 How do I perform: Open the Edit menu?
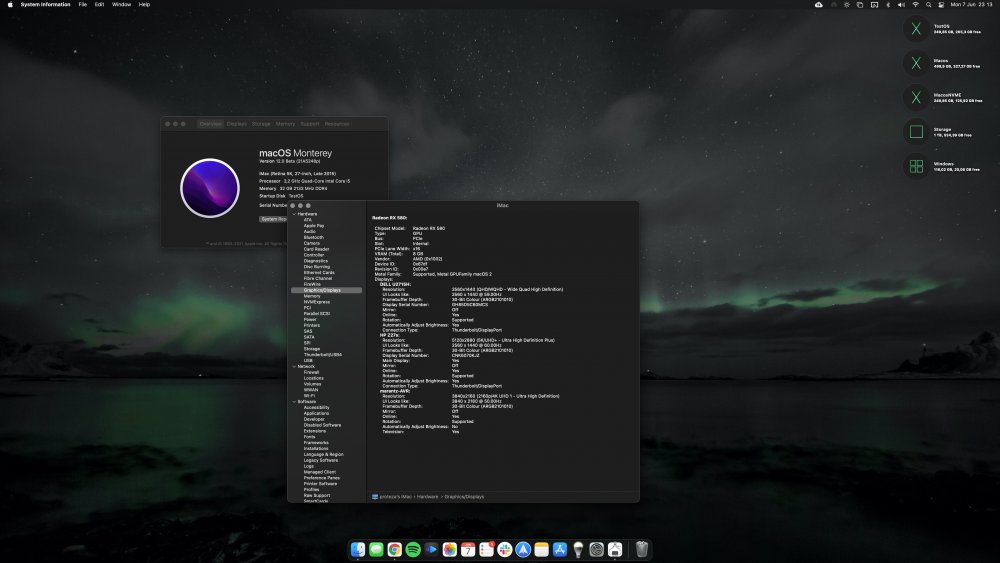[99, 4]
